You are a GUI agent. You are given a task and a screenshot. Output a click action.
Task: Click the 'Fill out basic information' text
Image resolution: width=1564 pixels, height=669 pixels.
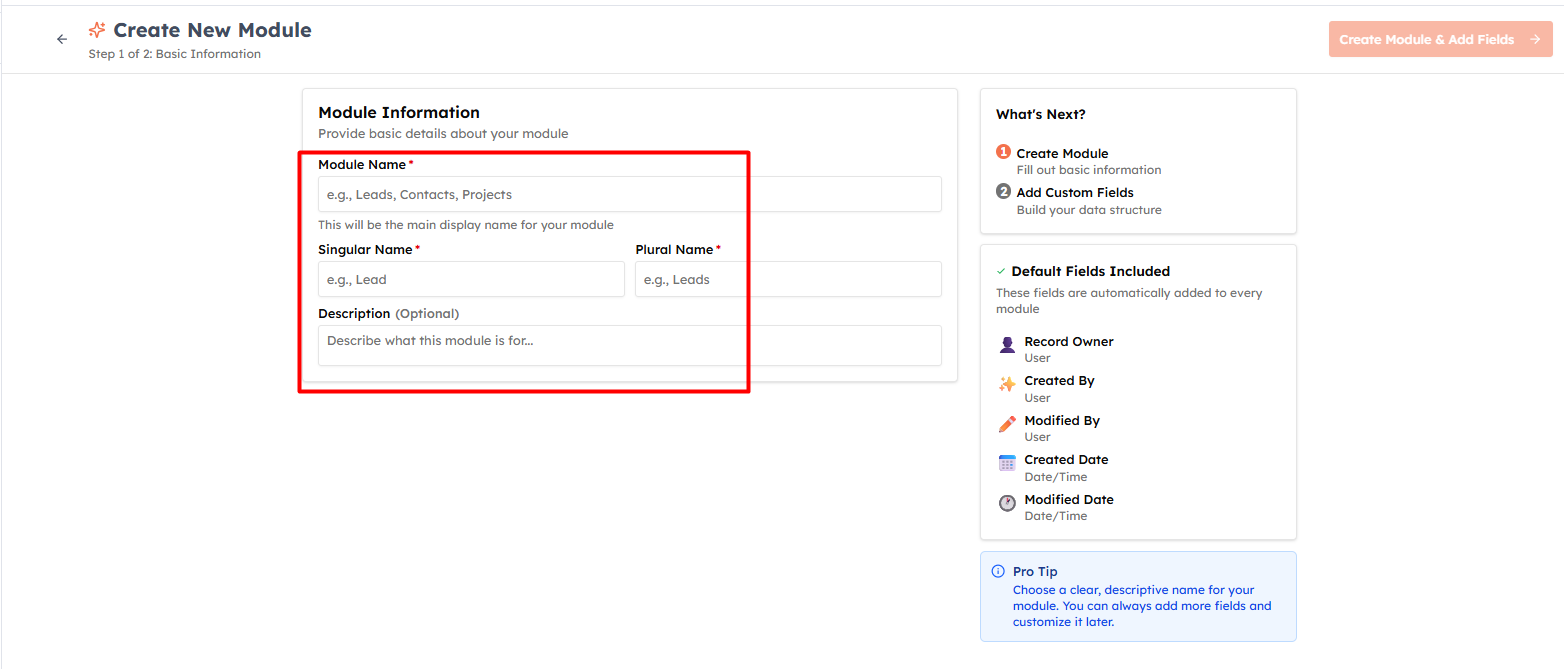(1089, 170)
